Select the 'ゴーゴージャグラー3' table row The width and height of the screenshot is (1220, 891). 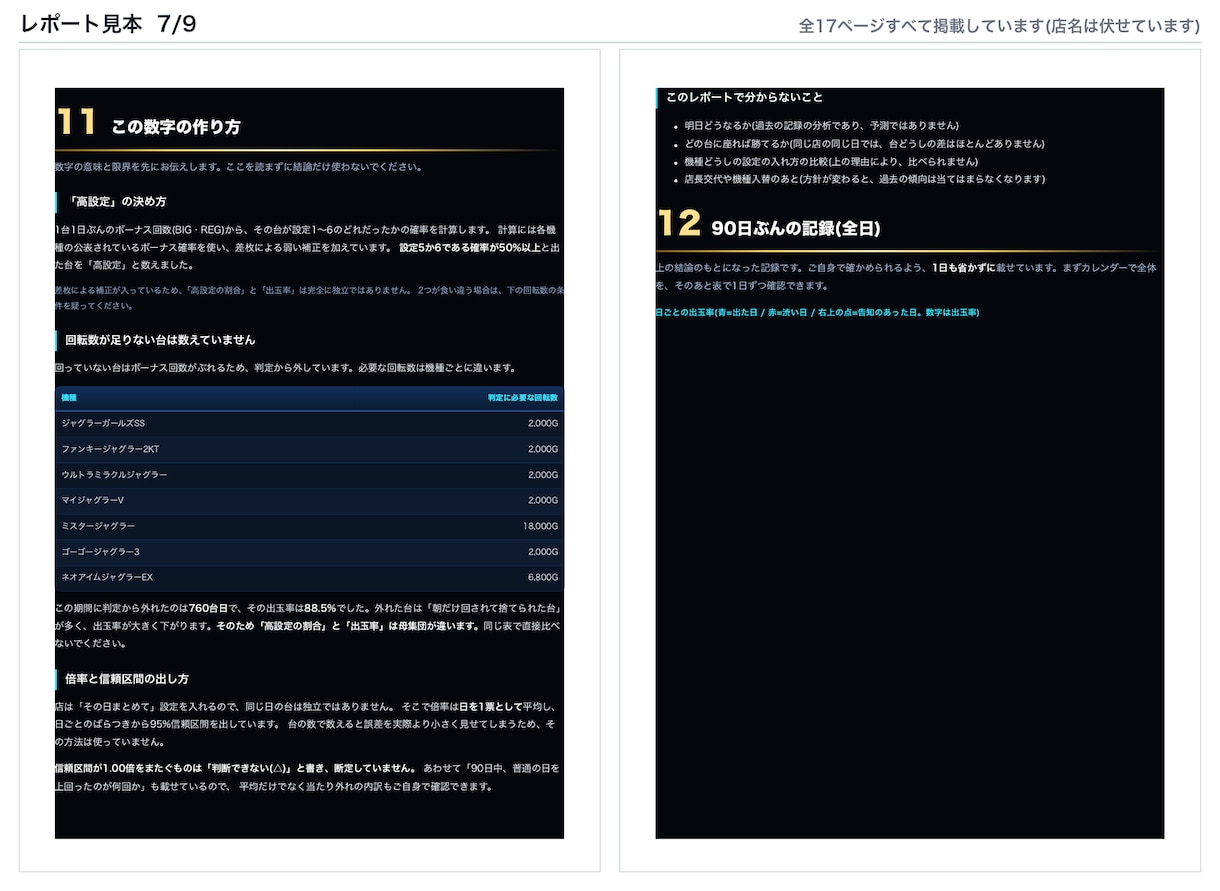(x=309, y=552)
